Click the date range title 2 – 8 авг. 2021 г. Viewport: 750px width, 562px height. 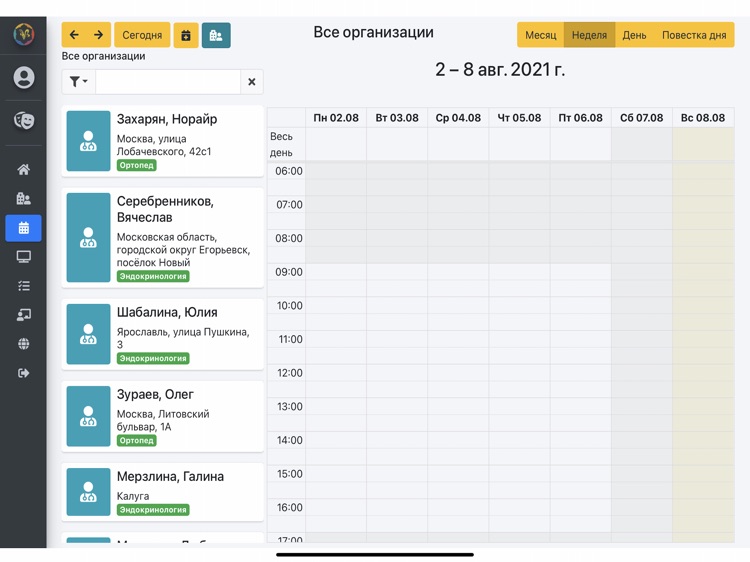[500, 70]
